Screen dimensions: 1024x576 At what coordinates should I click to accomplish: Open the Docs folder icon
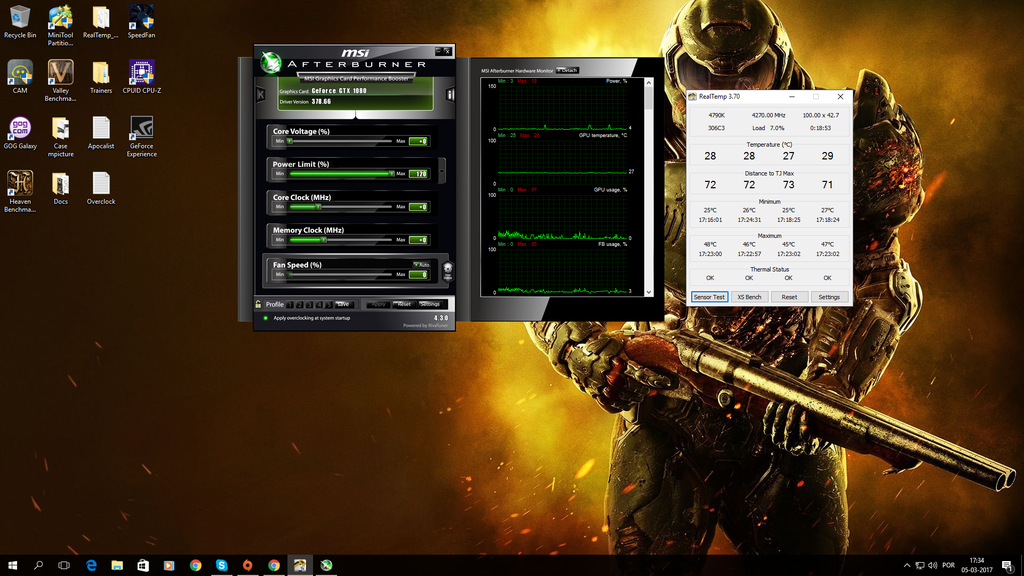[60, 188]
